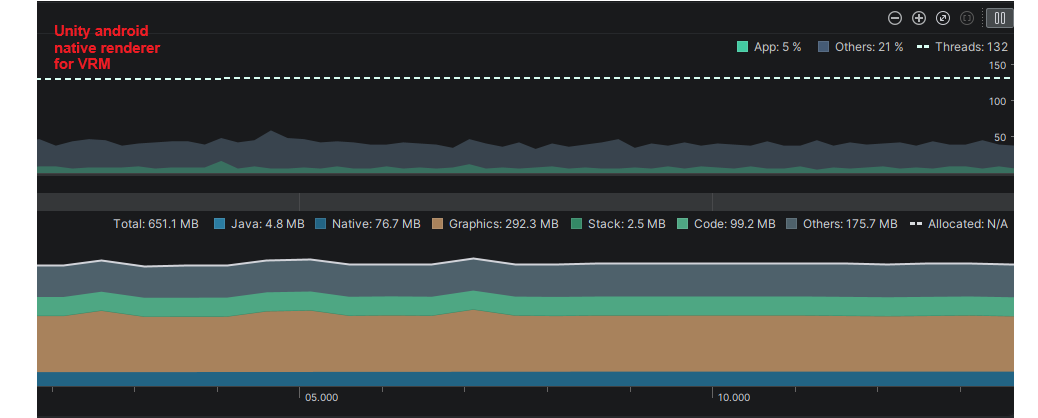
Task: Click the Threads: 132 dashed-line legend
Action: (x=962, y=47)
